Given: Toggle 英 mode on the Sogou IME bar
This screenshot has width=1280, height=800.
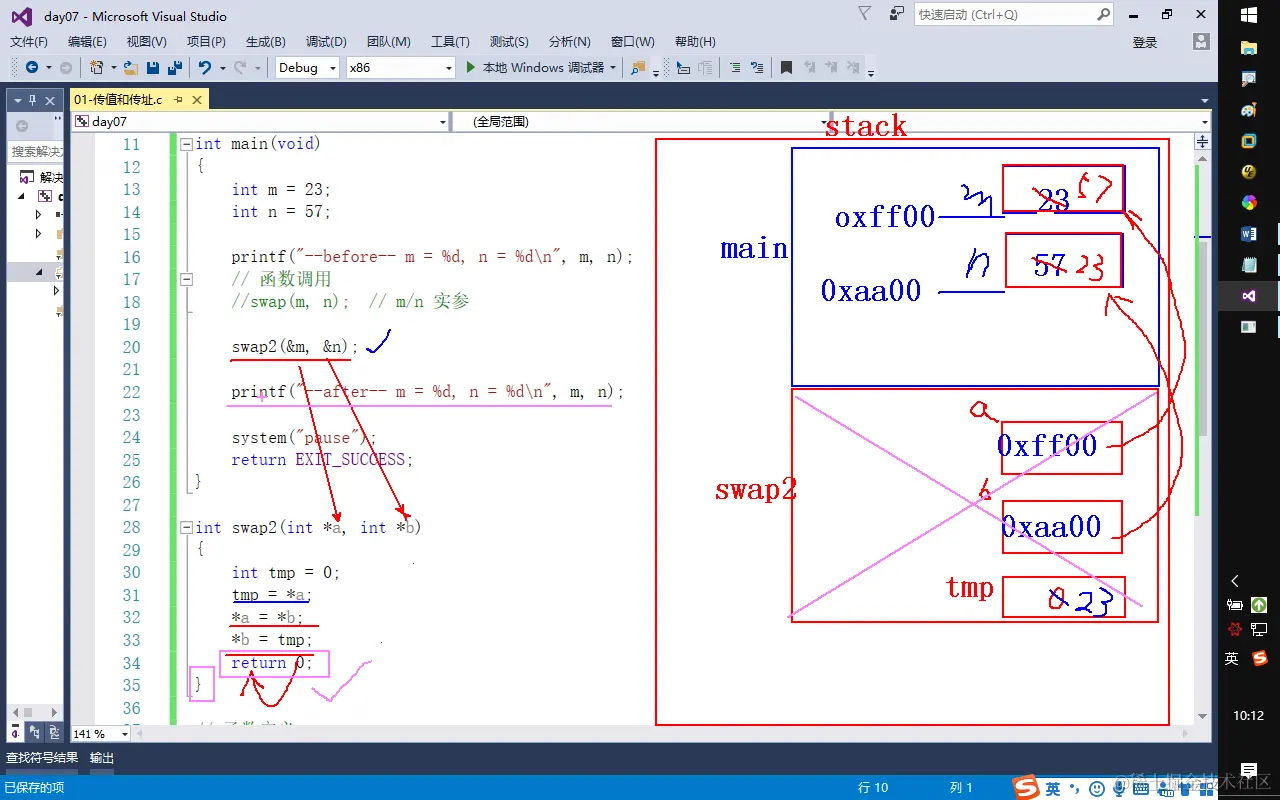Looking at the screenshot, I should (1053, 789).
